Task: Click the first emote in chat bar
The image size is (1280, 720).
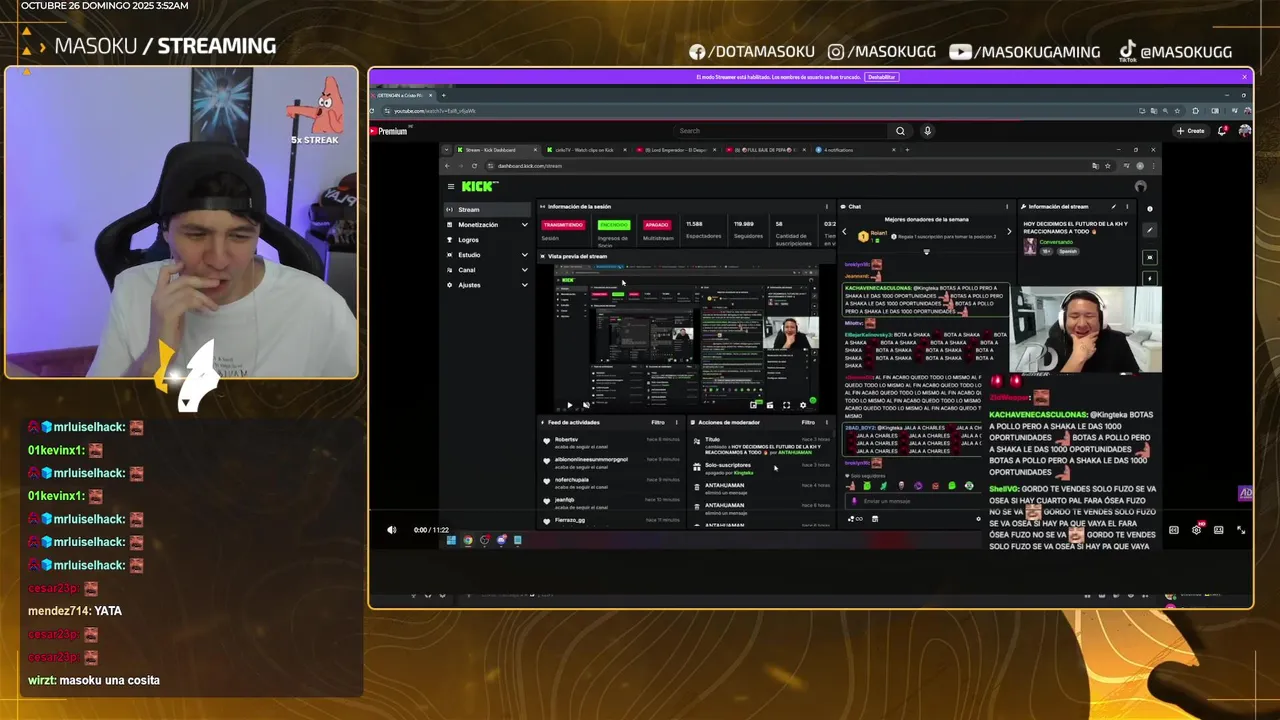Action: click(x=851, y=486)
